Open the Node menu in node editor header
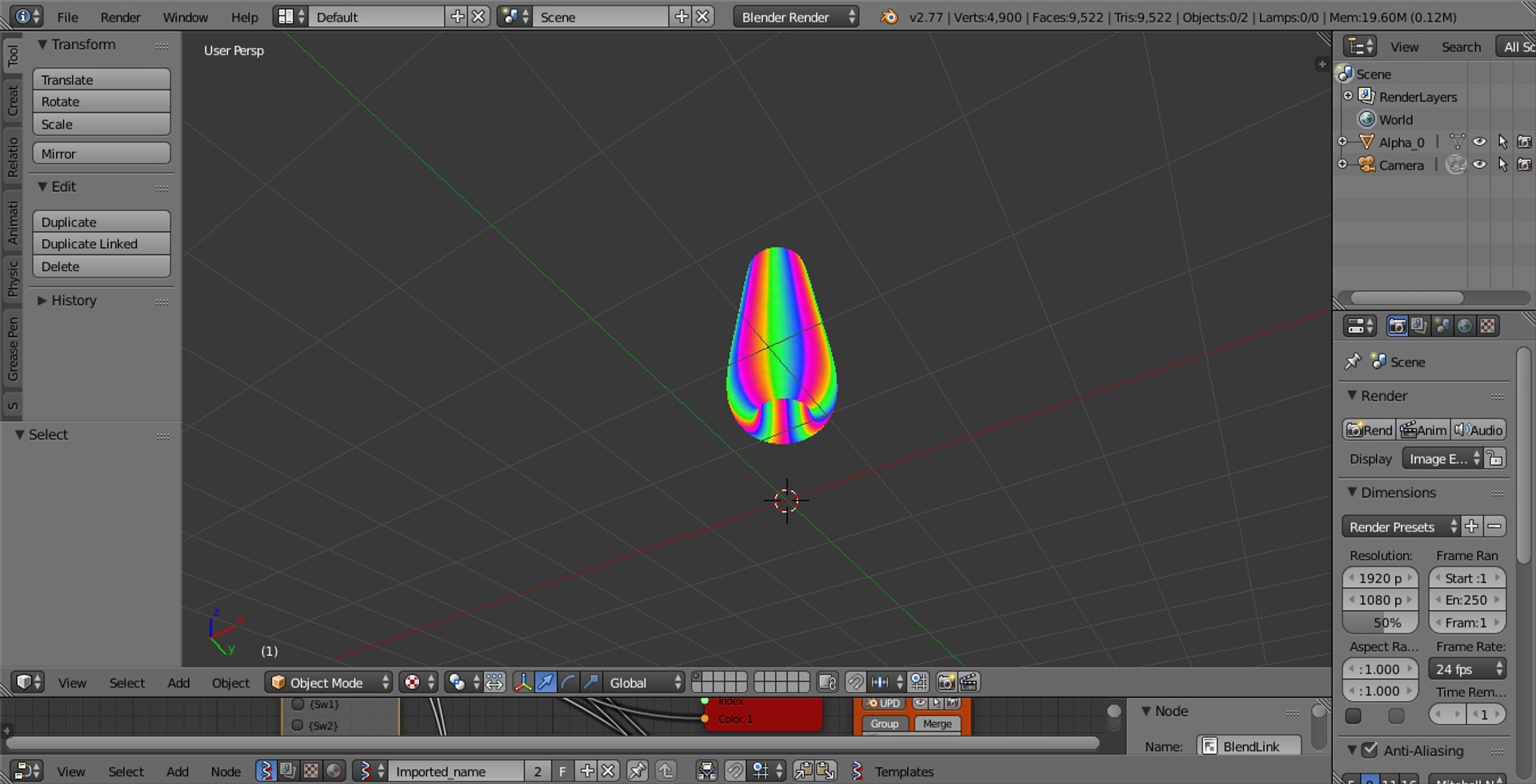The height and width of the screenshot is (784, 1536). point(226,771)
